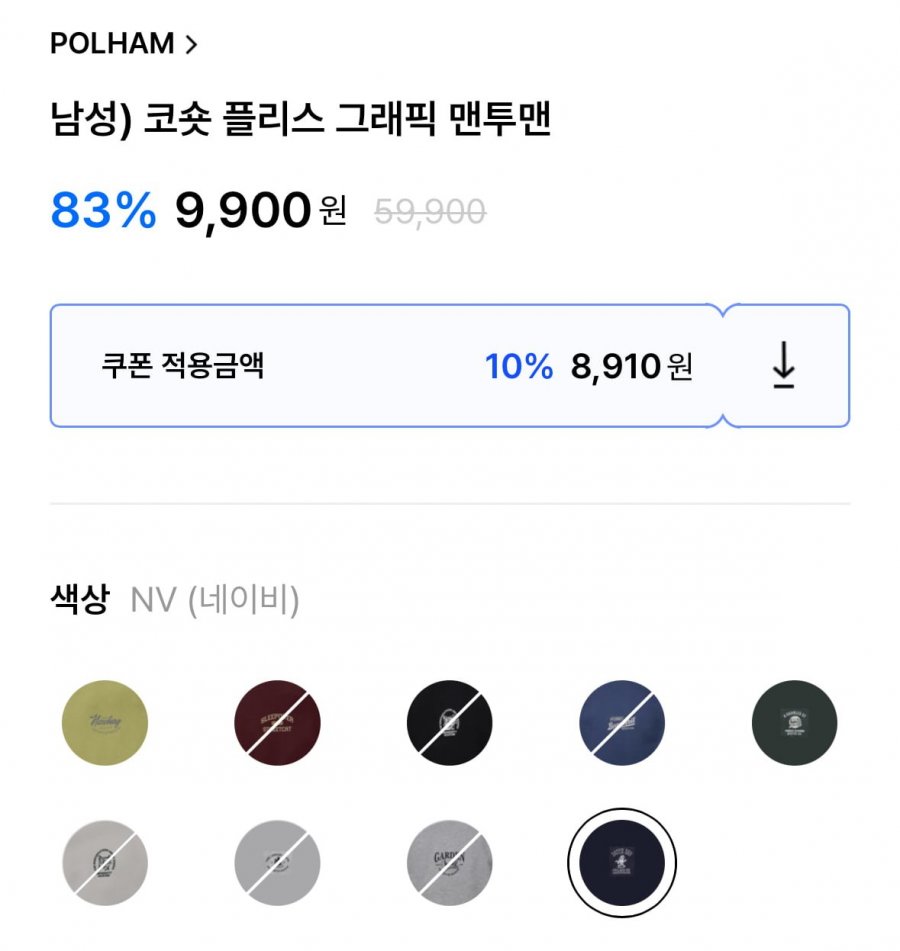Download the coupon with the arrow icon
Viewport: 900px width, 951px height.
point(784,366)
